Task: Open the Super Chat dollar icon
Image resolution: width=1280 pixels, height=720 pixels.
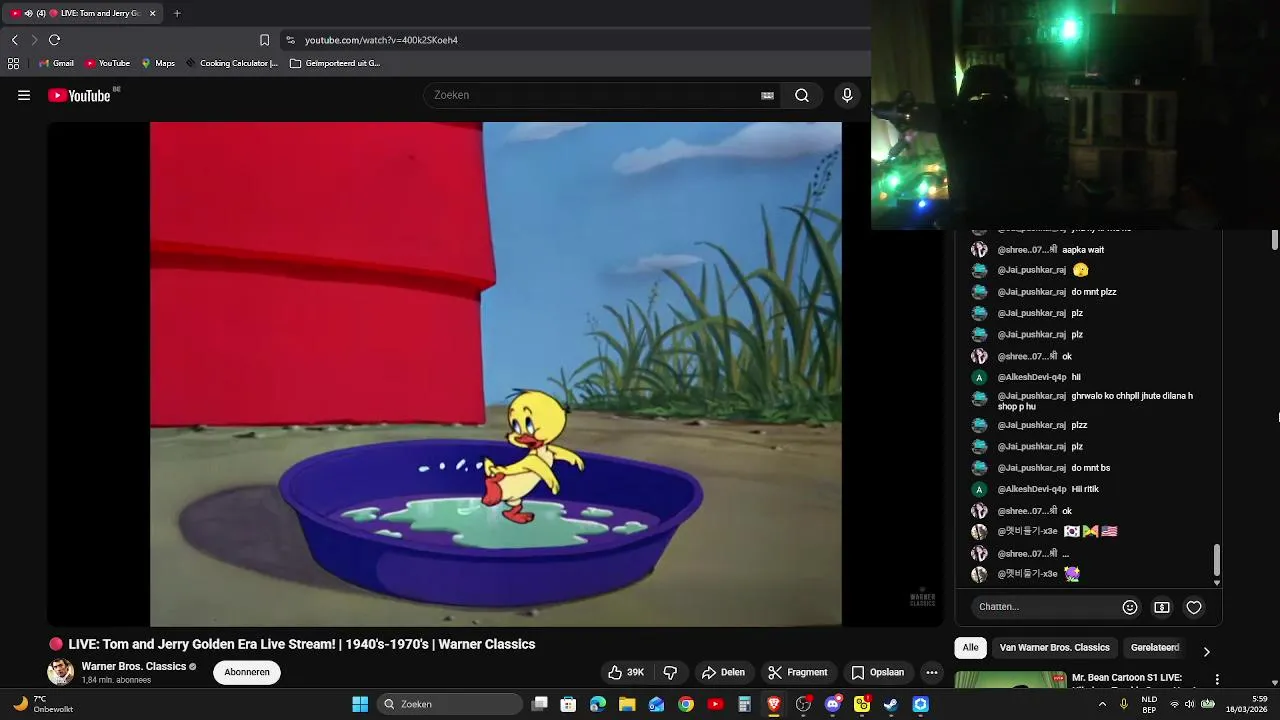Action: point(1162,607)
